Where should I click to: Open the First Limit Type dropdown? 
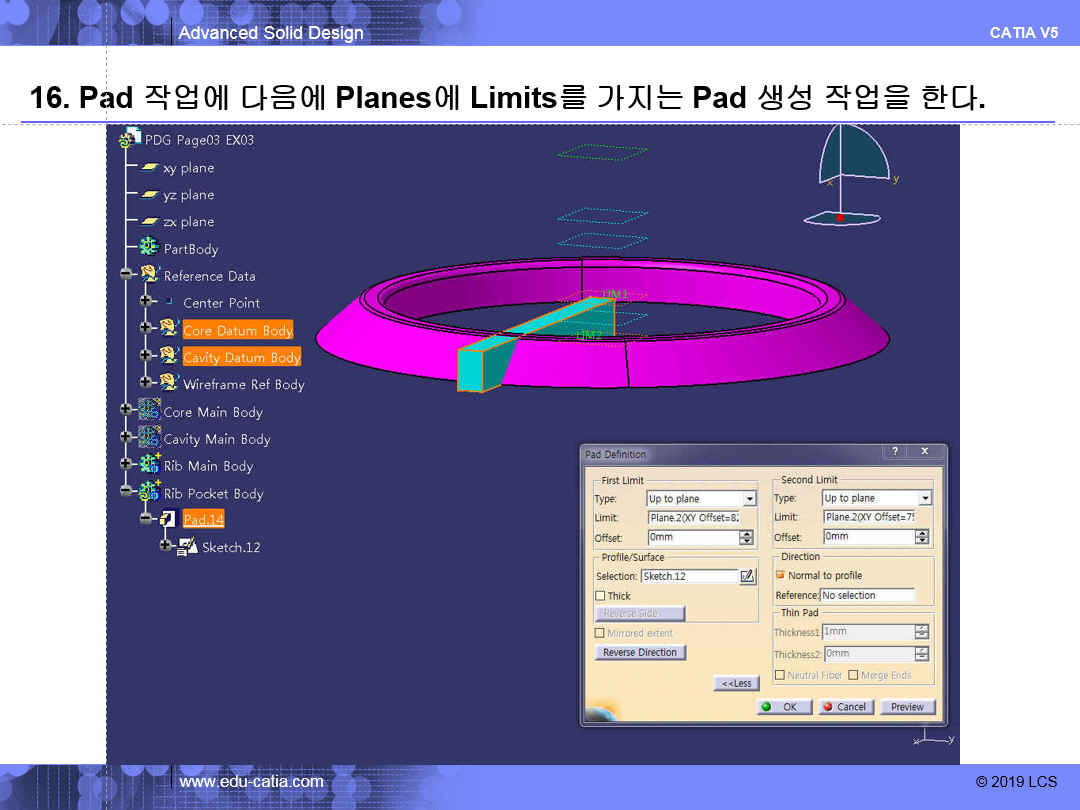click(x=749, y=499)
